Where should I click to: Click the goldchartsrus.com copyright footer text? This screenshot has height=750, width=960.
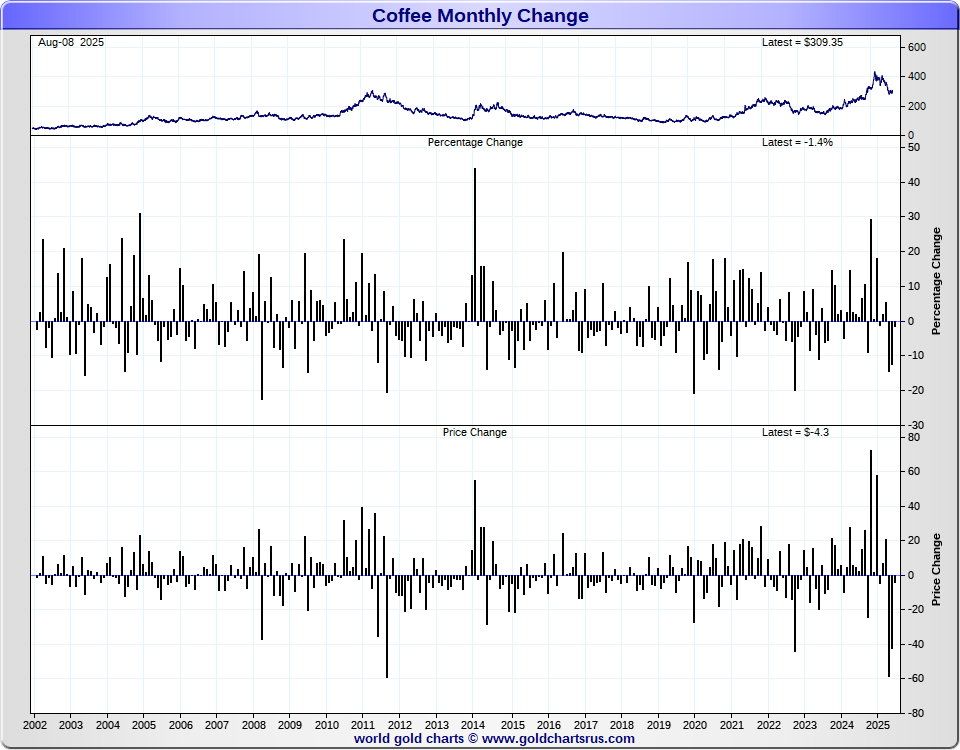click(494, 738)
